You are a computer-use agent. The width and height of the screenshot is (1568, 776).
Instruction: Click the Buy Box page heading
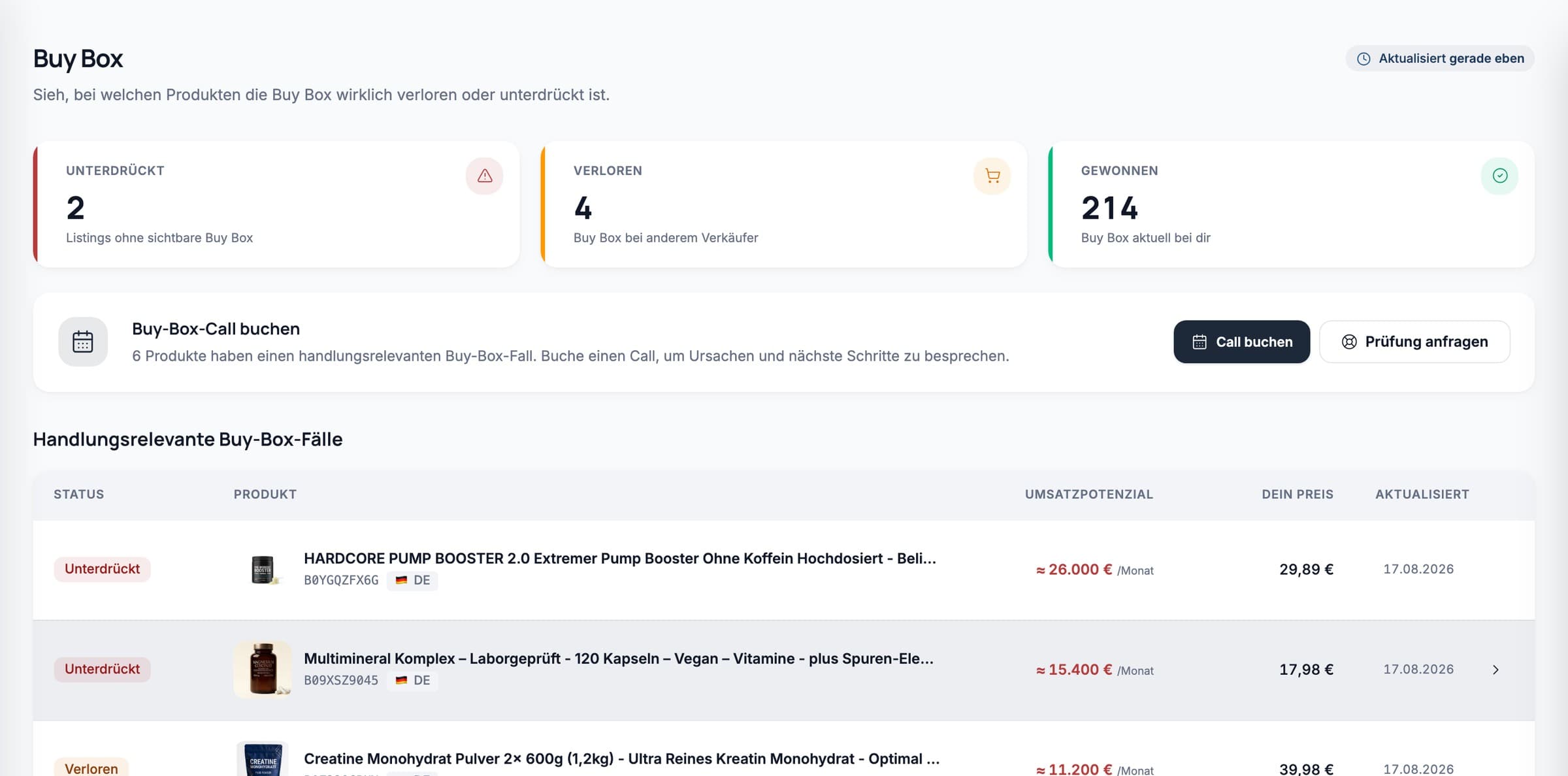pos(78,59)
